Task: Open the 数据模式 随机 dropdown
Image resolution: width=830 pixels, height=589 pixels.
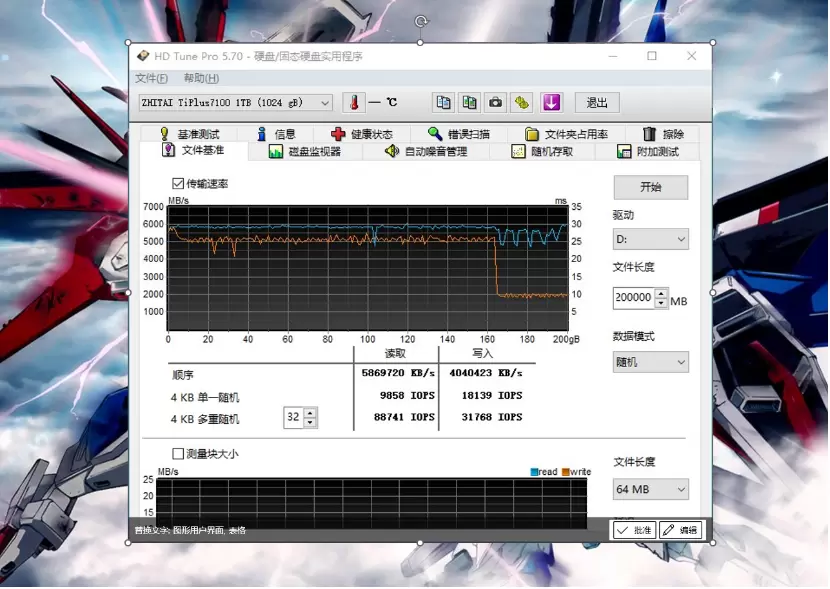Action: 650,362
